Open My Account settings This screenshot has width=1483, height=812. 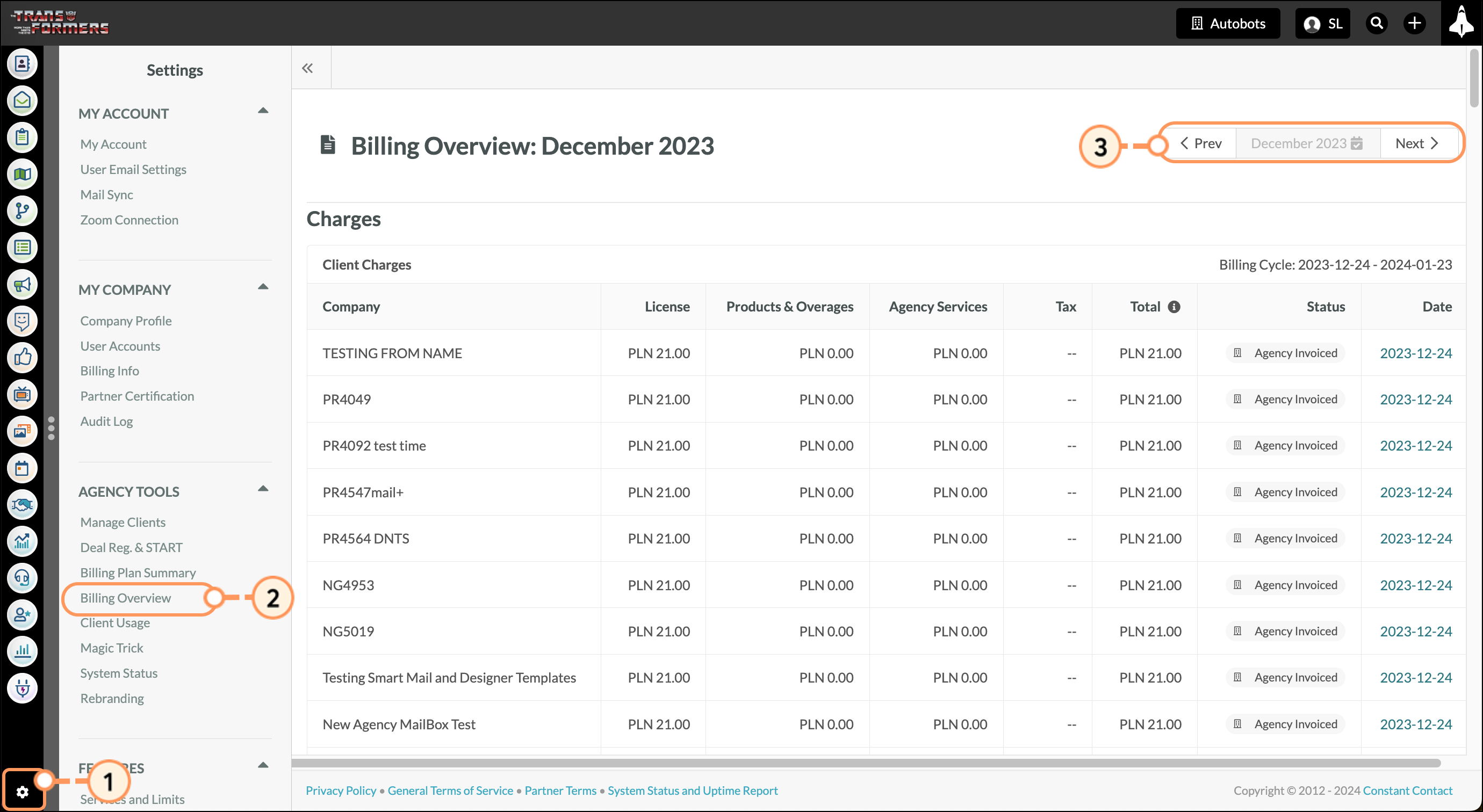pos(113,144)
